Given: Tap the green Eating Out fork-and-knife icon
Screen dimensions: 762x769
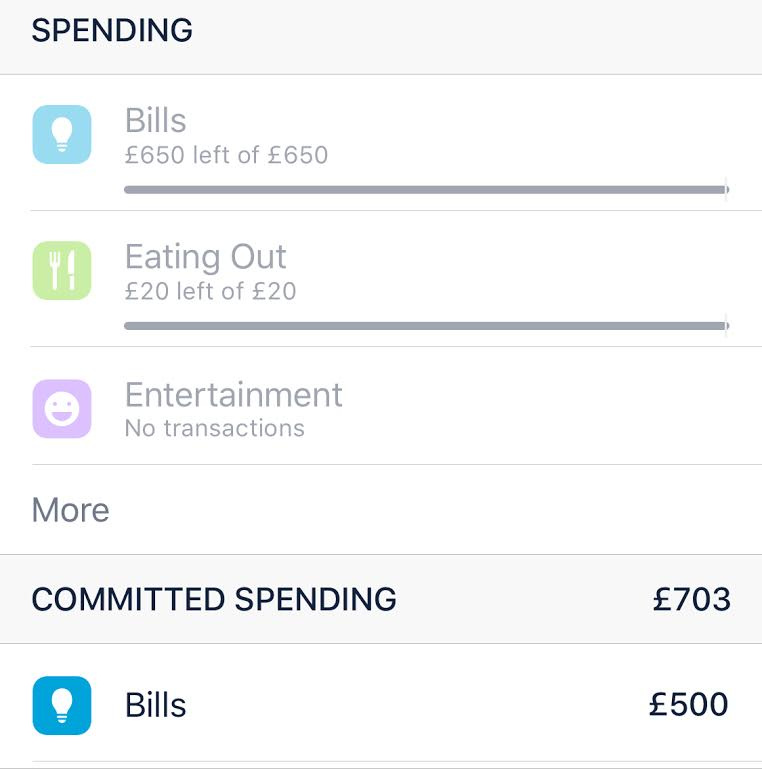Looking at the screenshot, I should (61, 271).
